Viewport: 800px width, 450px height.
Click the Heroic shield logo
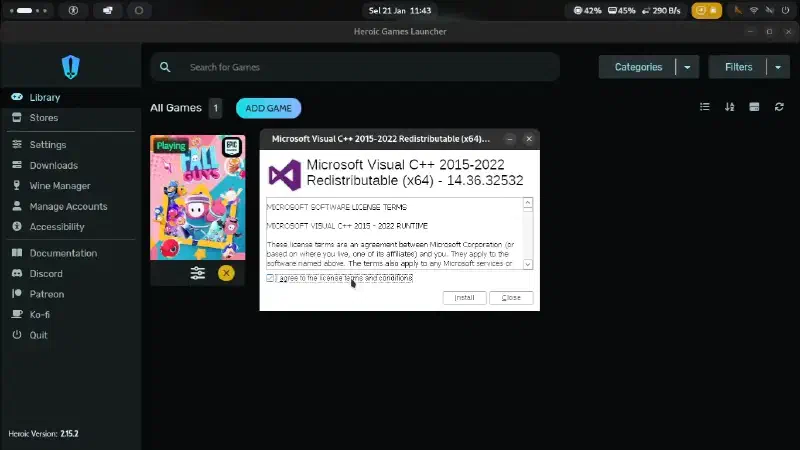point(70,67)
